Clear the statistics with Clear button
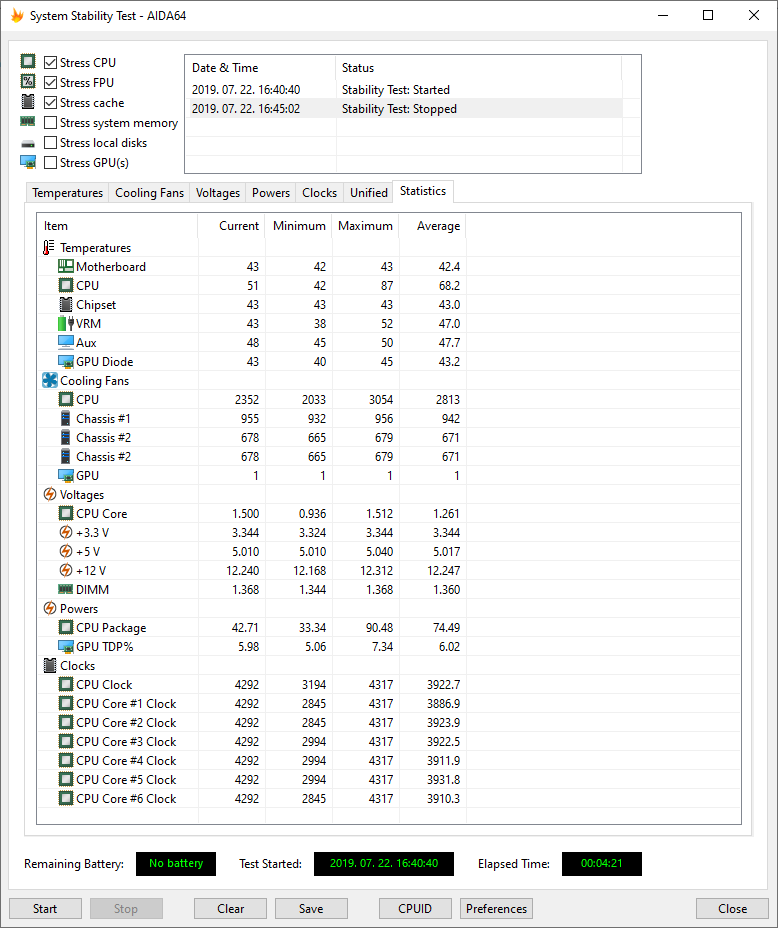The width and height of the screenshot is (778, 928). click(230, 908)
